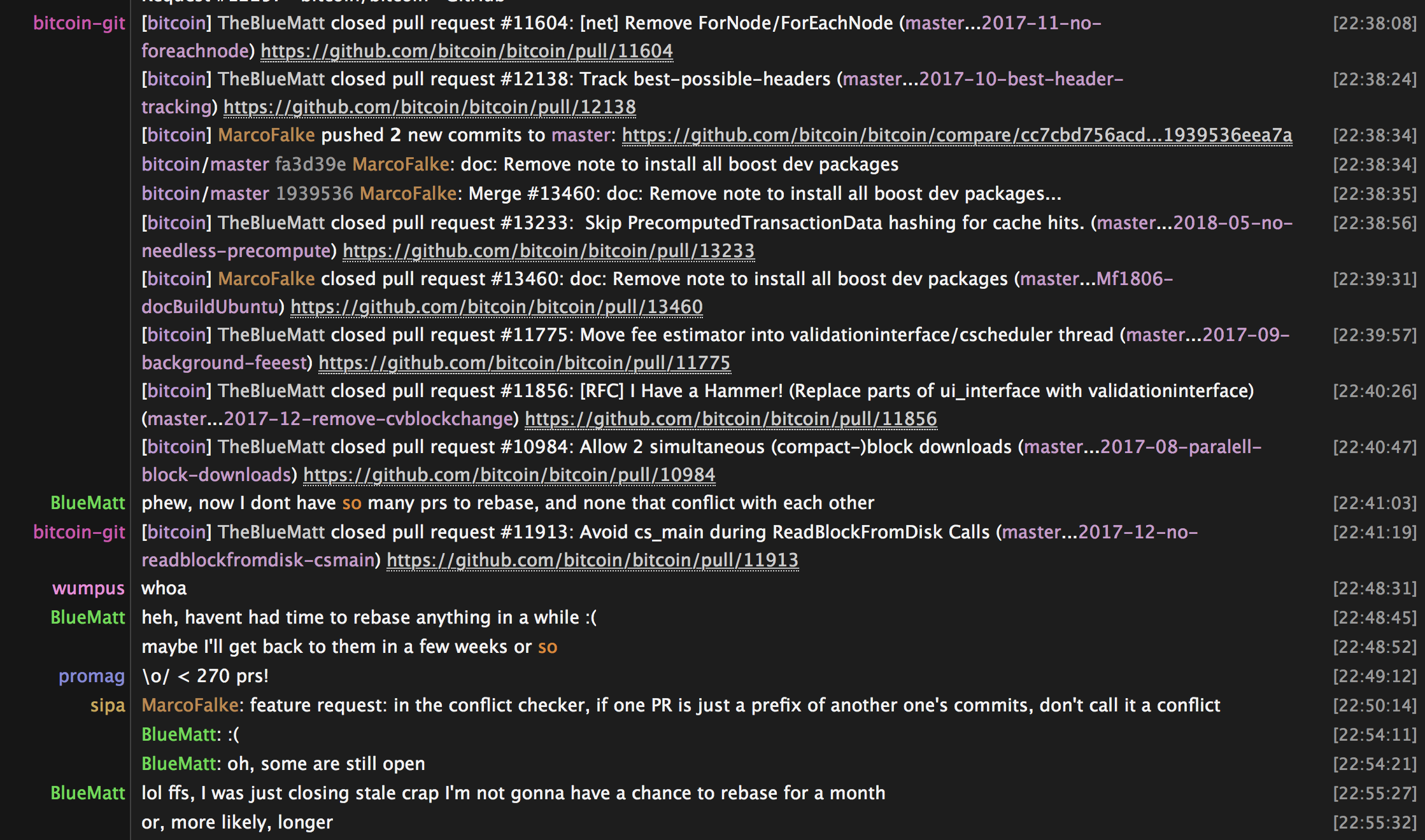Open the compare cc7cbd756acd...1939536eea7a link
Screen dimensions: 1425x840
point(956,135)
